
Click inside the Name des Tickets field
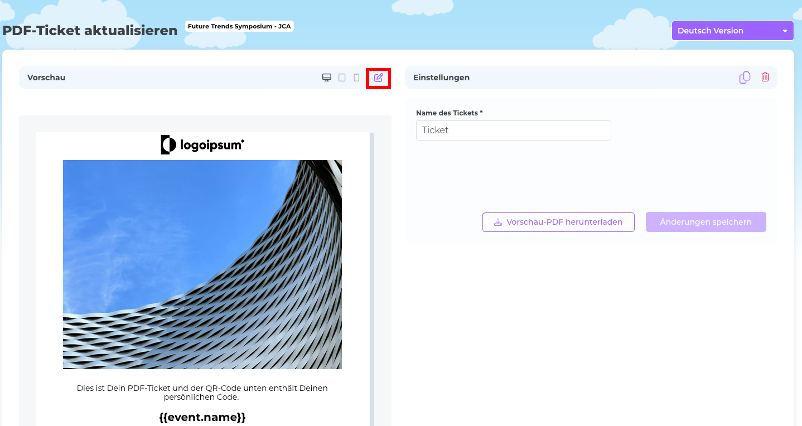[x=513, y=130]
